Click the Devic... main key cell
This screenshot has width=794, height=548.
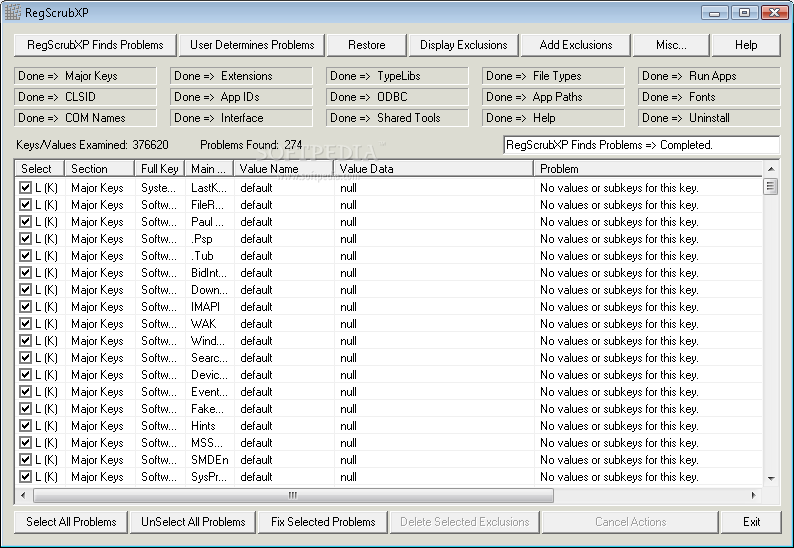(x=209, y=375)
